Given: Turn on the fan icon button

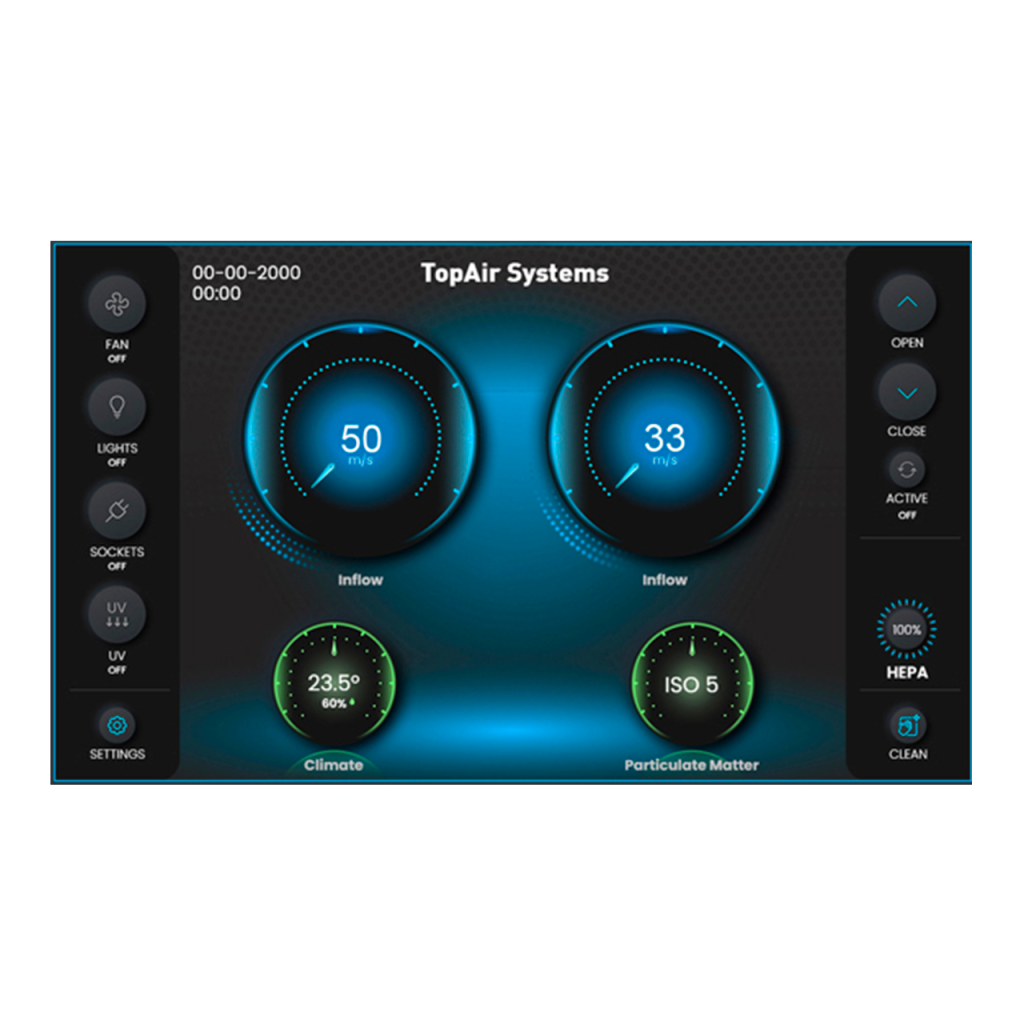Looking at the screenshot, I should coord(117,303).
